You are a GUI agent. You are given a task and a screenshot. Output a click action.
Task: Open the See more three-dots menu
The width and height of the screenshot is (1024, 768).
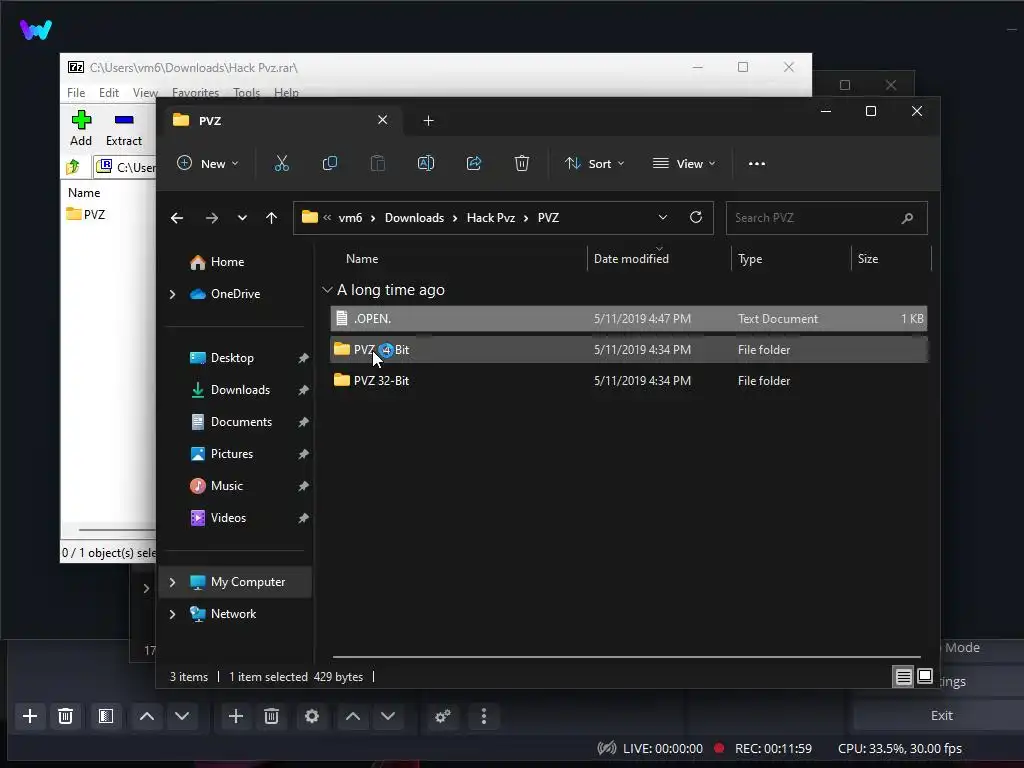(x=757, y=164)
